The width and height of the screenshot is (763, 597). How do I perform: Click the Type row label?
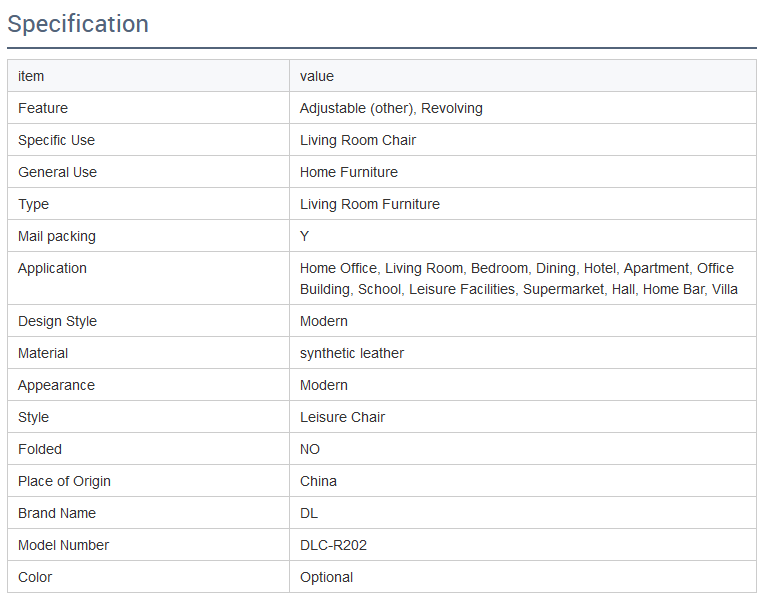tap(34, 204)
